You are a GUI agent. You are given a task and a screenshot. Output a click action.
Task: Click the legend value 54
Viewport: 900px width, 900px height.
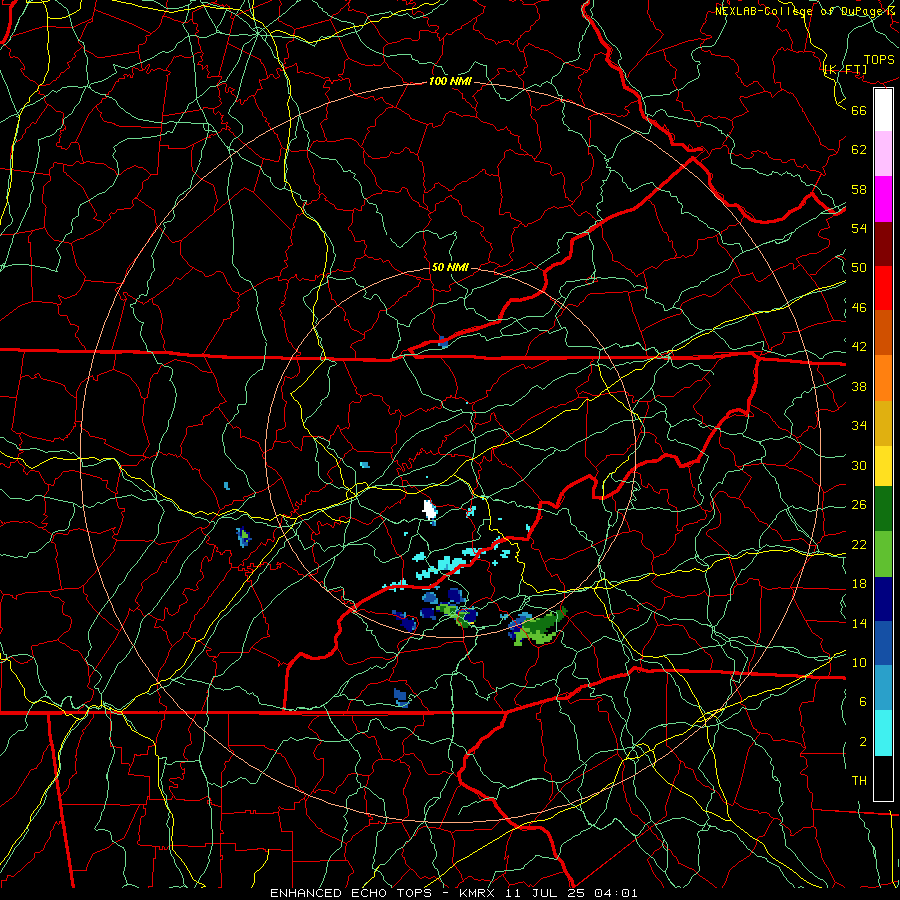(x=859, y=228)
